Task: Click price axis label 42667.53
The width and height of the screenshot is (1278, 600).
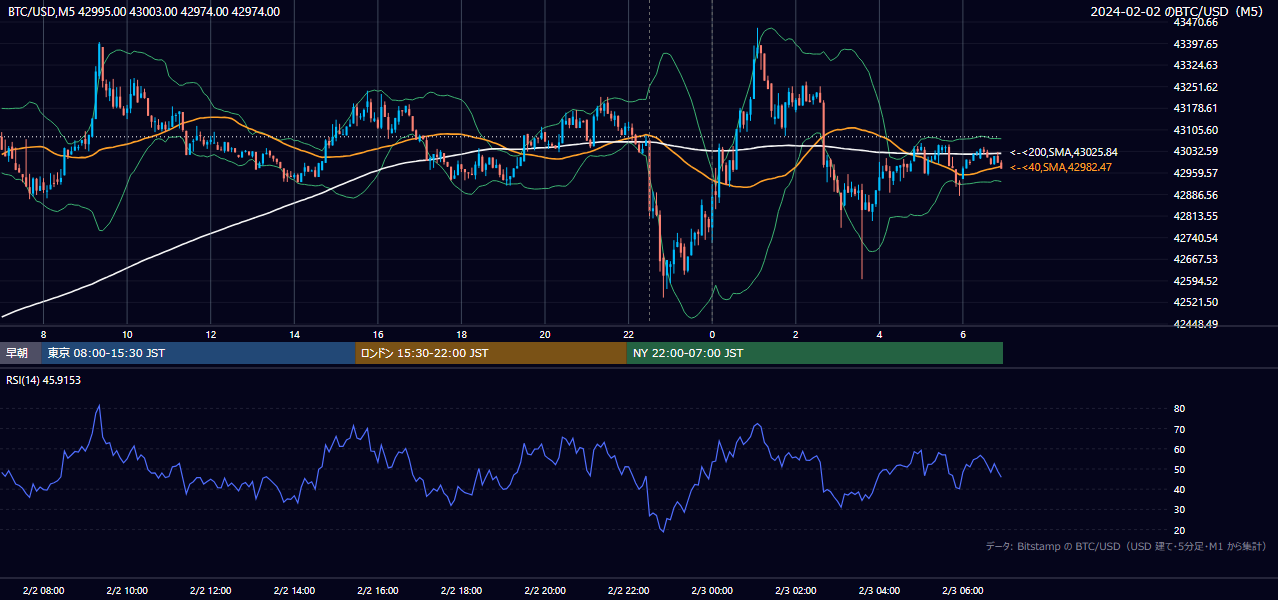Action: point(1195,259)
